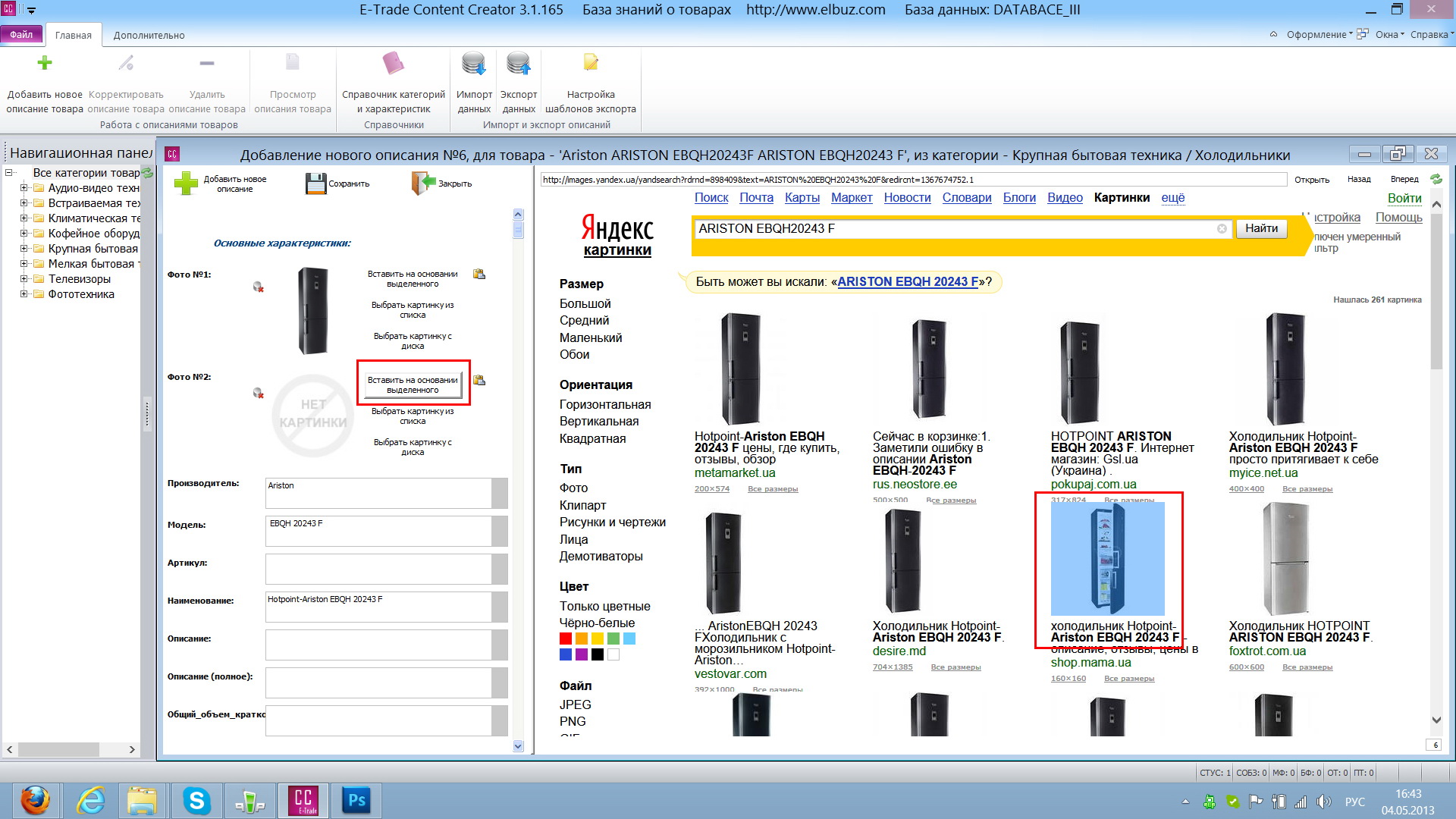Click Выбрать картинку с диска for Photo №2
Image resolution: width=1456 pixels, height=819 pixels.
(413, 447)
